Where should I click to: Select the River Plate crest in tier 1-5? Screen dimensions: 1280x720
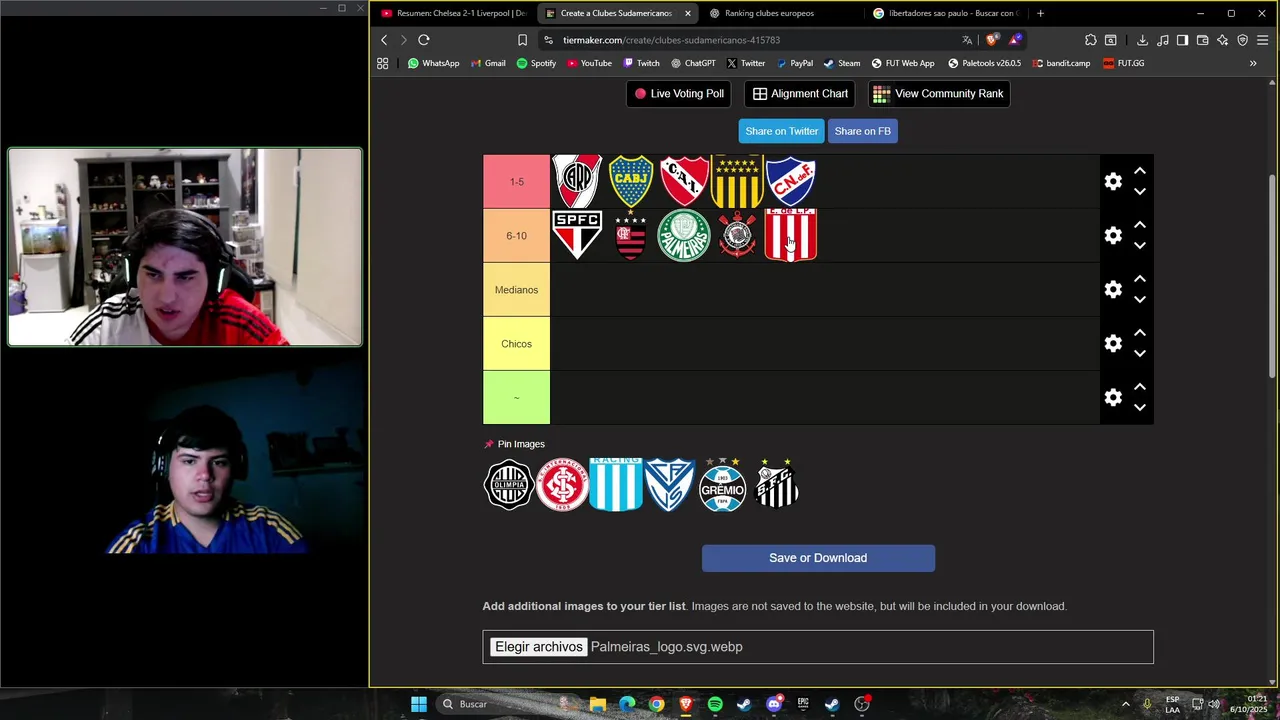tap(577, 181)
